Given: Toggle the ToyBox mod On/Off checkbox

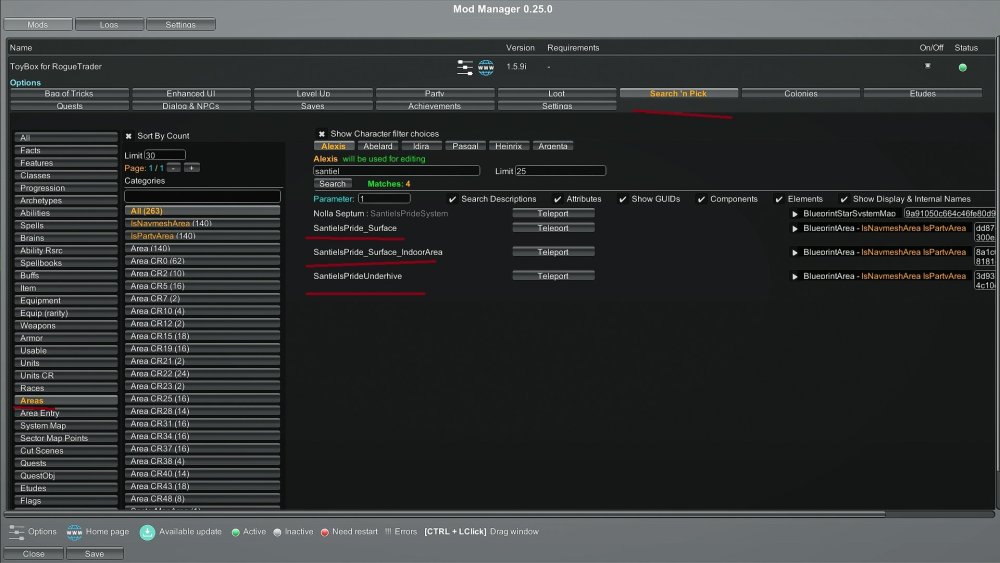Looking at the screenshot, I should point(927,66).
